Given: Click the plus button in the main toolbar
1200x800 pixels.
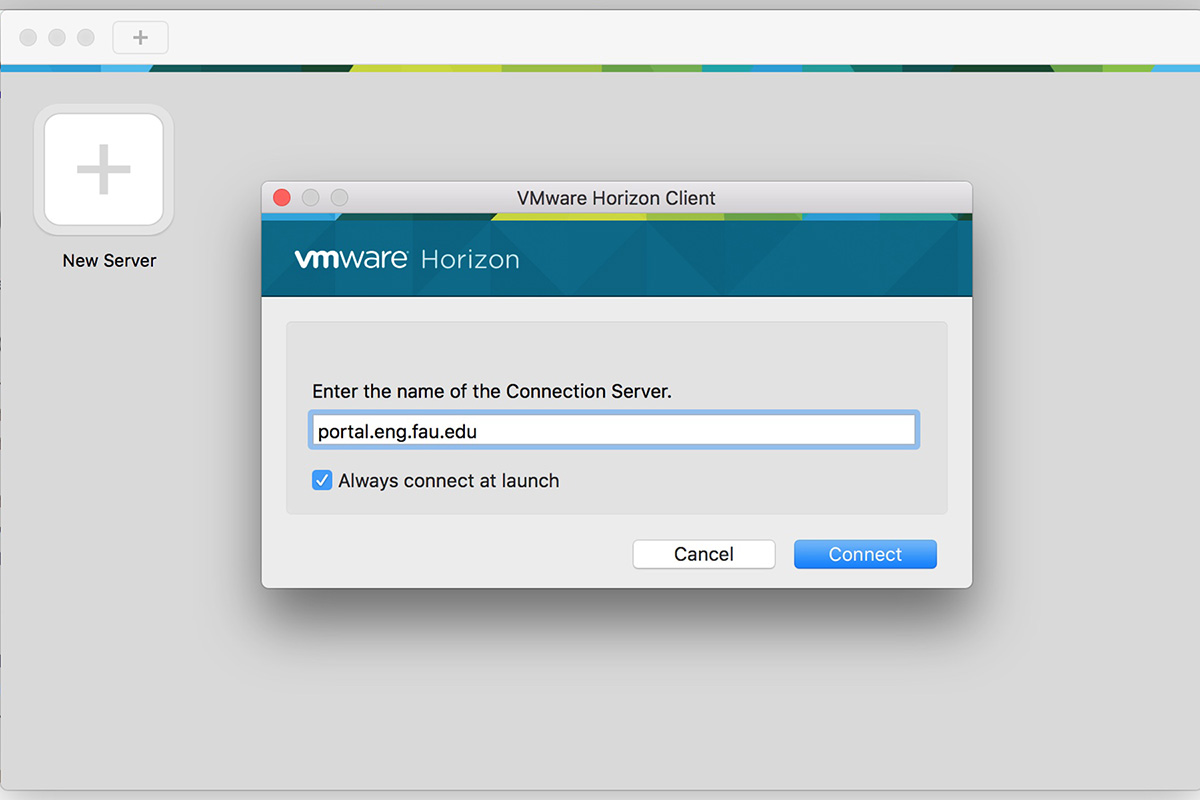Looking at the screenshot, I should pyautogui.click(x=140, y=38).
